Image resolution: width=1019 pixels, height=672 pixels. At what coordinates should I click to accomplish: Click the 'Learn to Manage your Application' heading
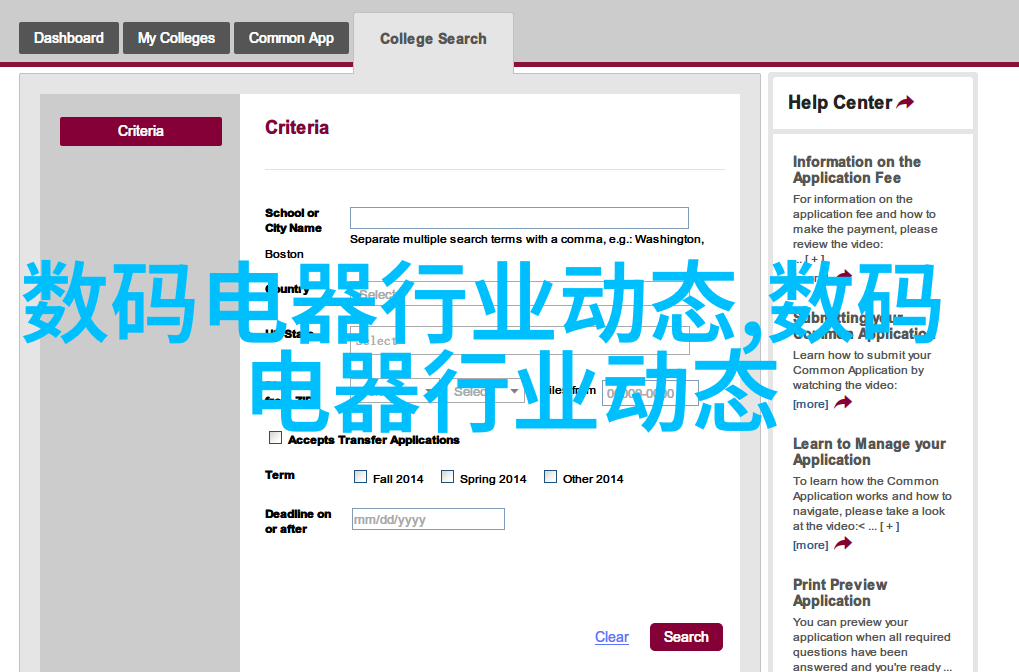click(x=869, y=452)
